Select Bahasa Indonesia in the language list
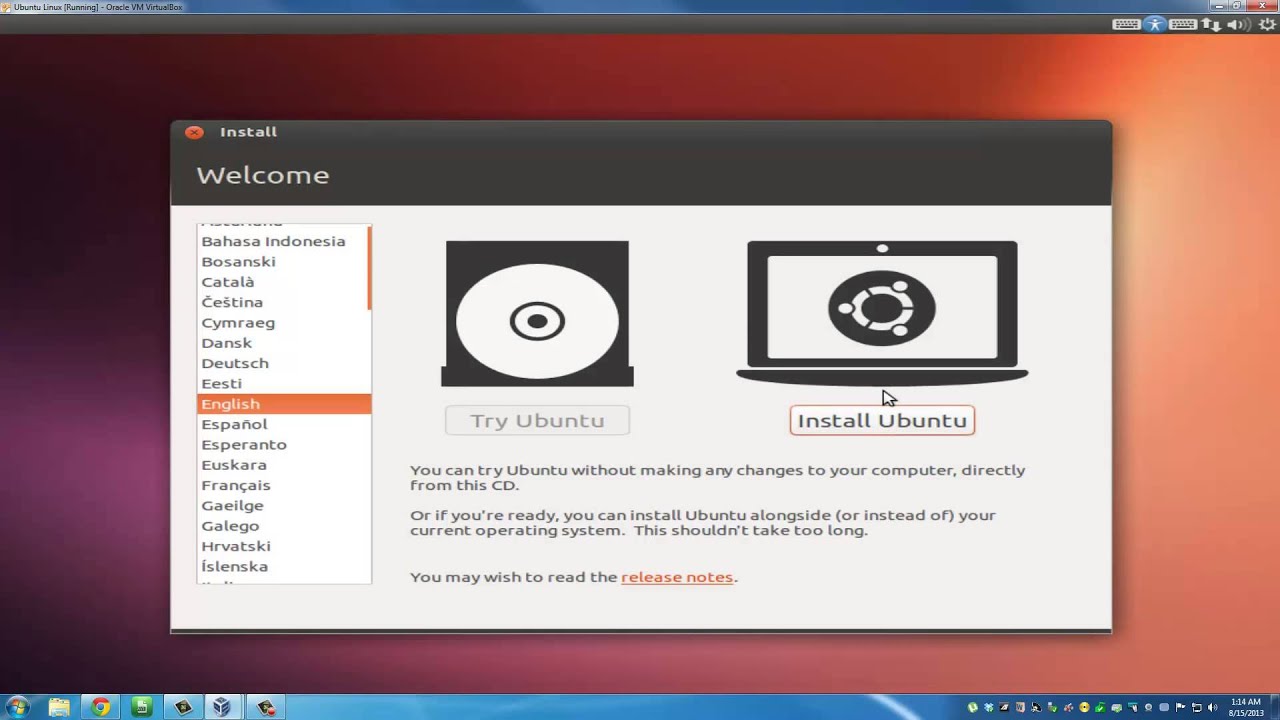The height and width of the screenshot is (720, 1280). pyautogui.click(x=283, y=241)
